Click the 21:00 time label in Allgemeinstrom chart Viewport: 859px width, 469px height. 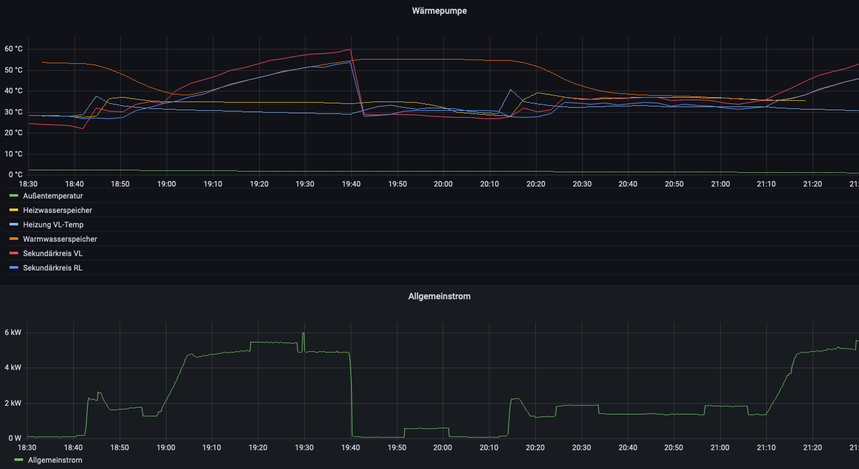point(720,448)
